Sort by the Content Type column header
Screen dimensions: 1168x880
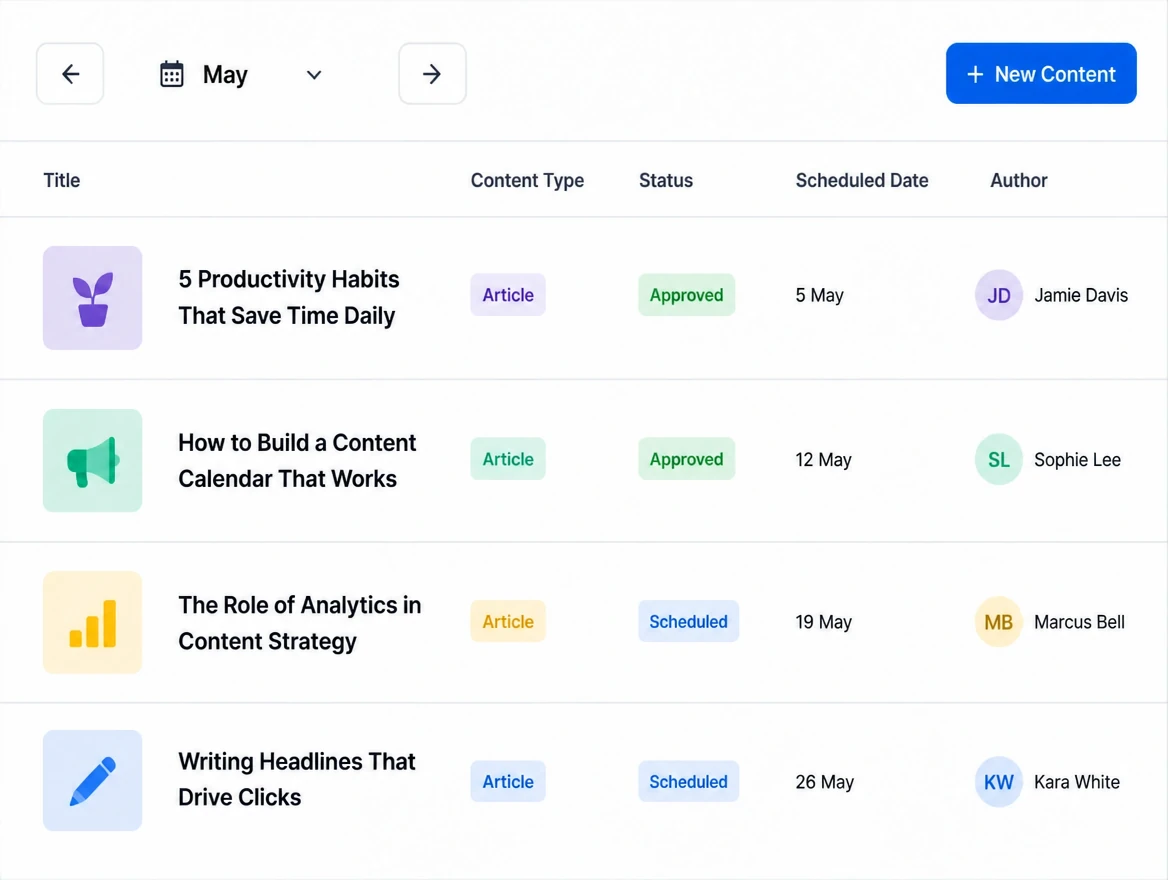[x=527, y=180]
